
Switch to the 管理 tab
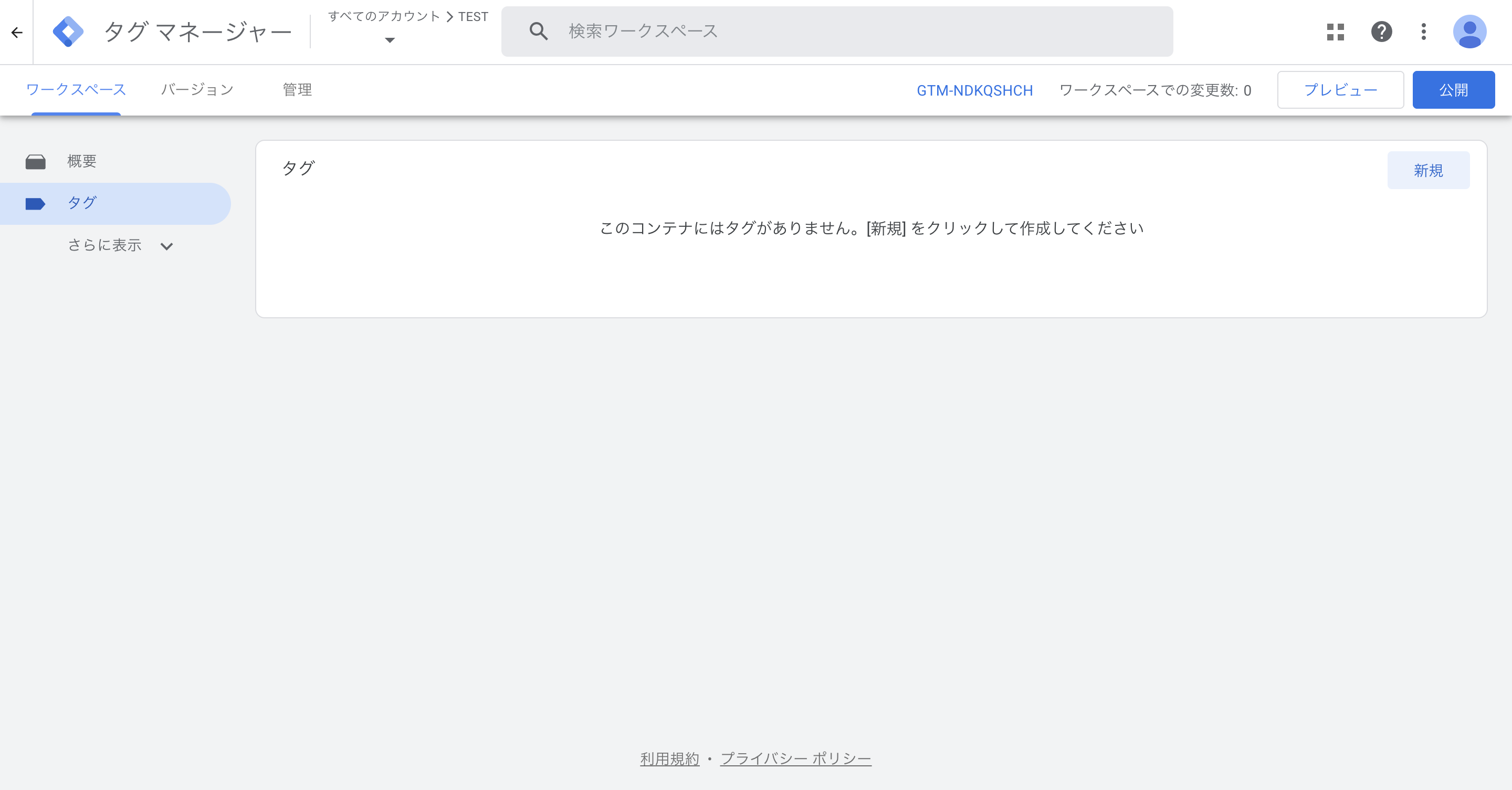coord(298,90)
